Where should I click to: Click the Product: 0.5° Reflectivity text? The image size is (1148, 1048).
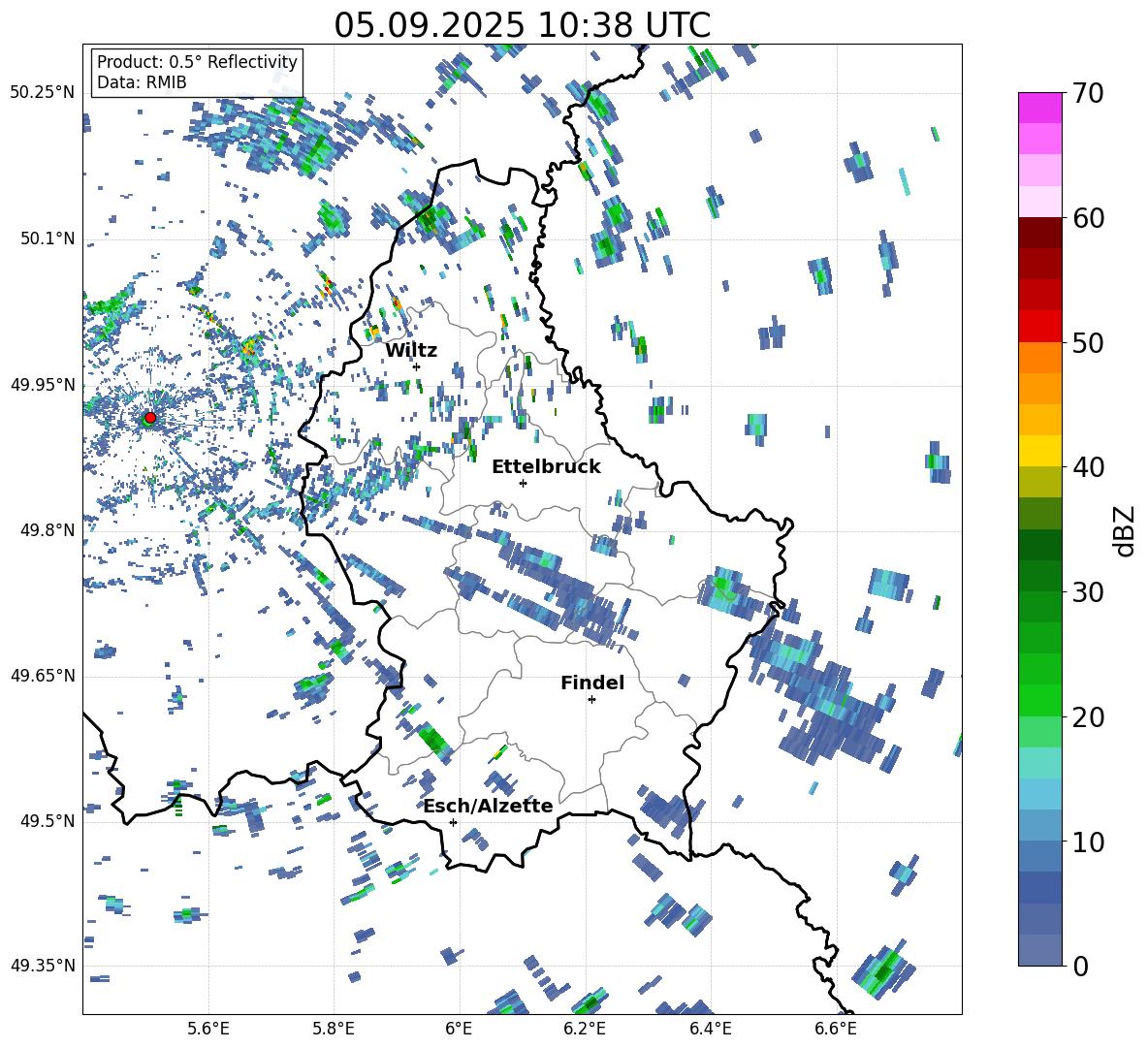click(197, 62)
